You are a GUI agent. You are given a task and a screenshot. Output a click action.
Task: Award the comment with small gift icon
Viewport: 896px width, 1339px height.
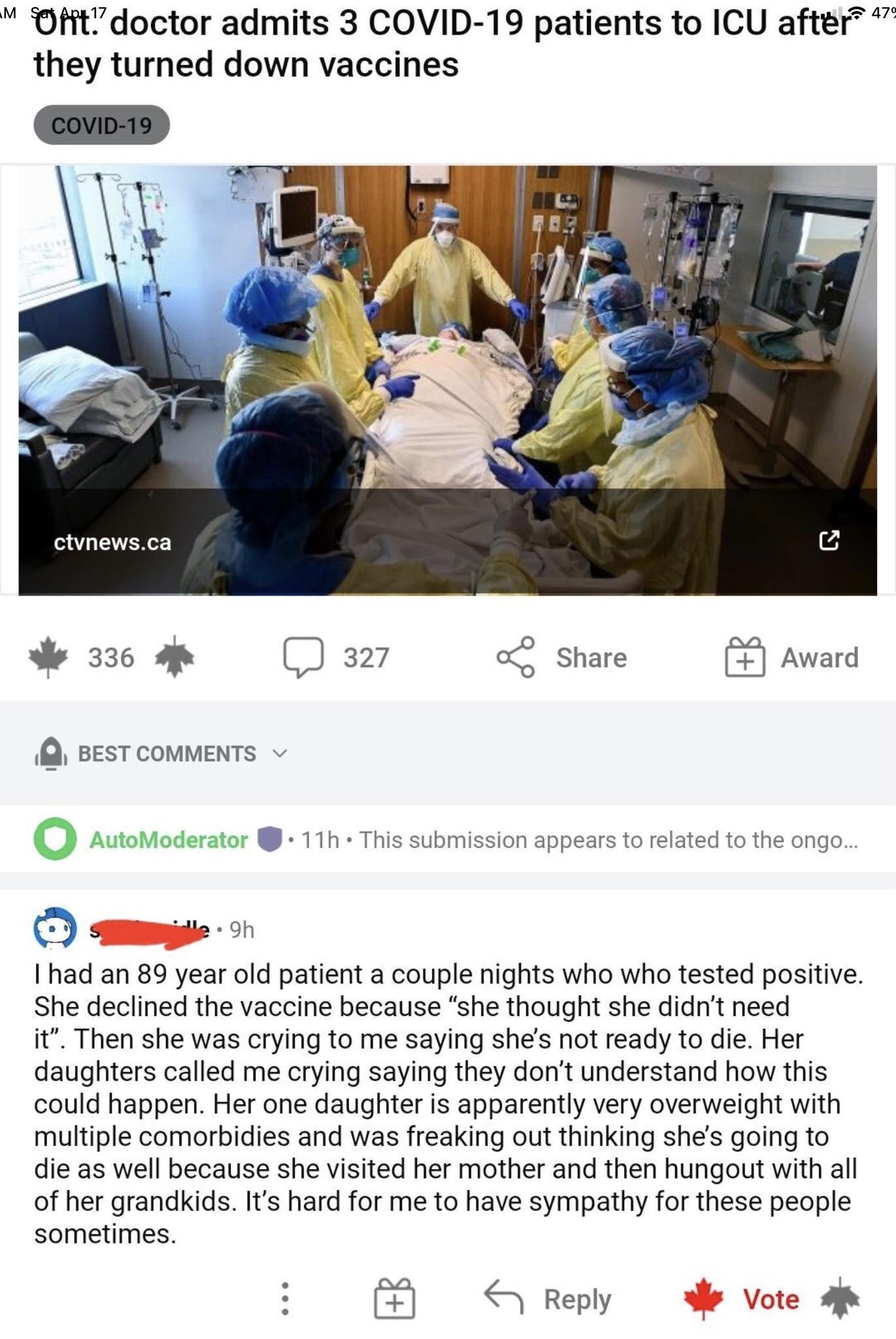tap(394, 1298)
